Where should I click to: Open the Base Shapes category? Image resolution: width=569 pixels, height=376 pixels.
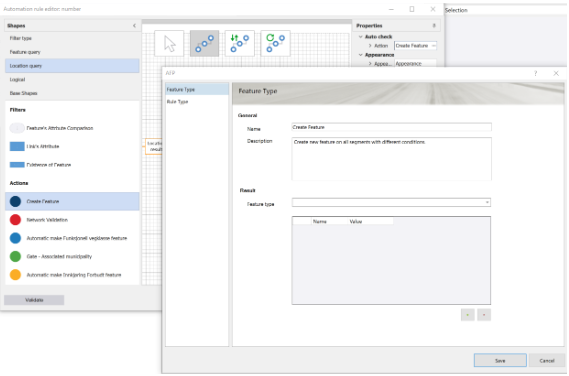click(72, 93)
